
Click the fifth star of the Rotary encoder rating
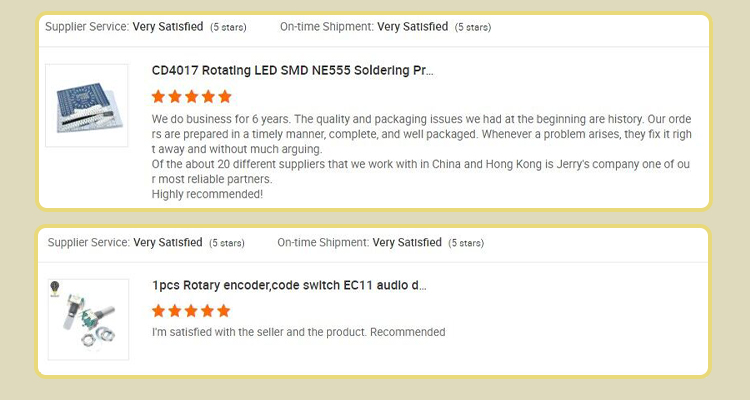pyautogui.click(x=225, y=311)
